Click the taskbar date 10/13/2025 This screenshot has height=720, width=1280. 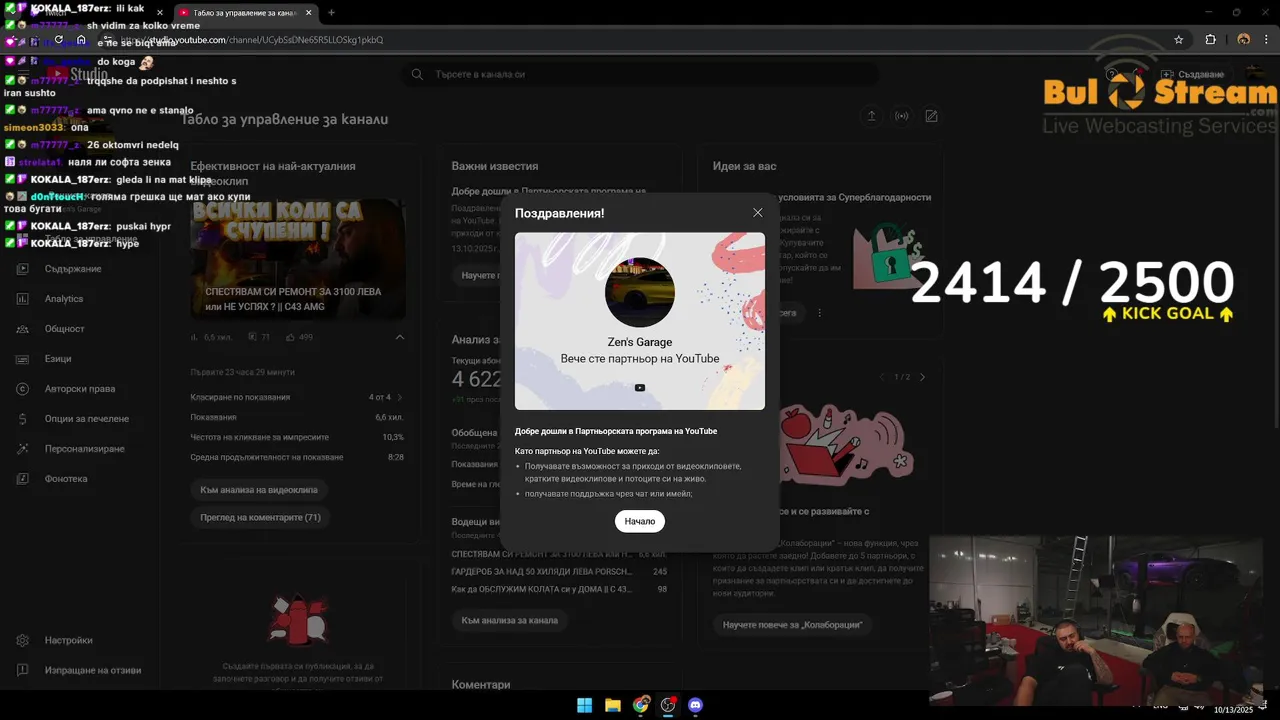point(1233,710)
